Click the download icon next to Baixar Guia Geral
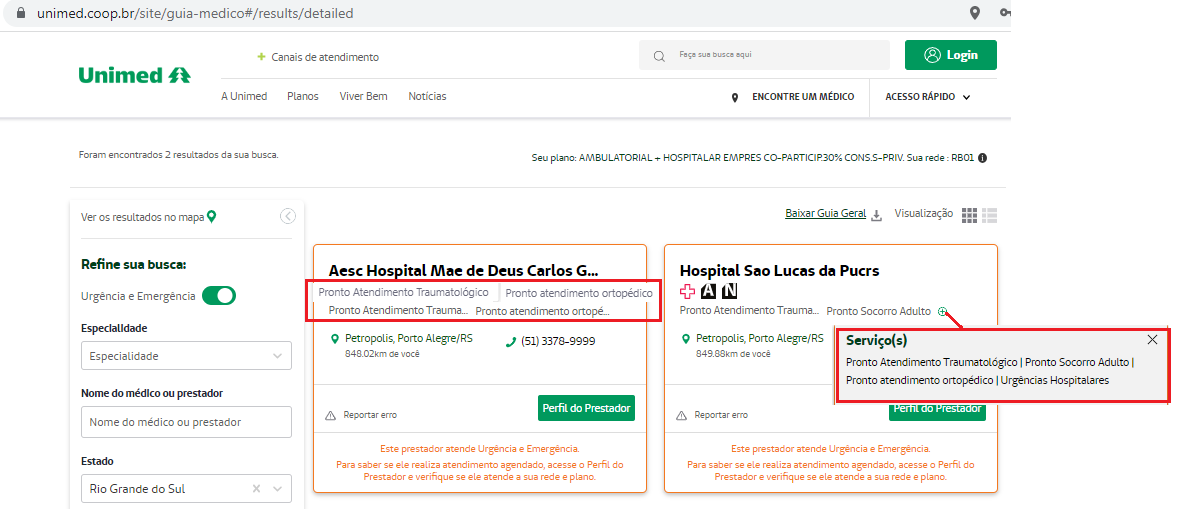Image resolution: width=1201 pixels, height=522 pixels. click(x=877, y=215)
